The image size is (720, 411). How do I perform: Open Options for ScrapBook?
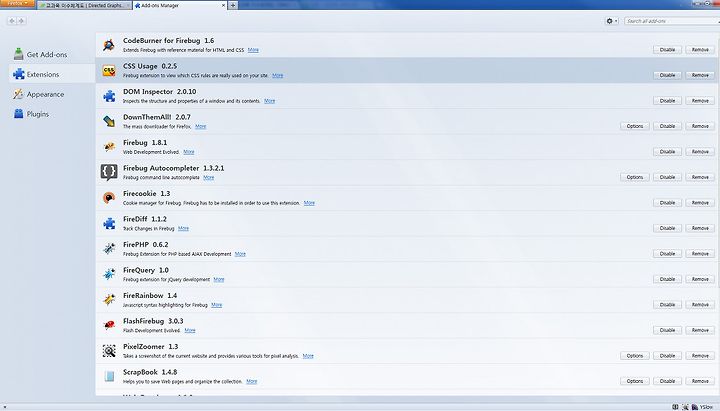(x=635, y=381)
